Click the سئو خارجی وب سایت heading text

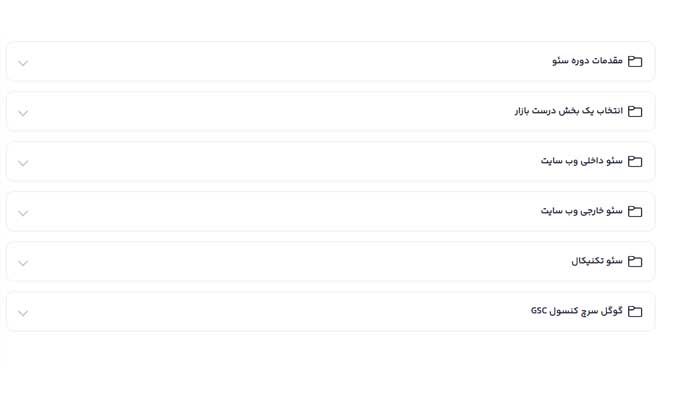[581, 211]
